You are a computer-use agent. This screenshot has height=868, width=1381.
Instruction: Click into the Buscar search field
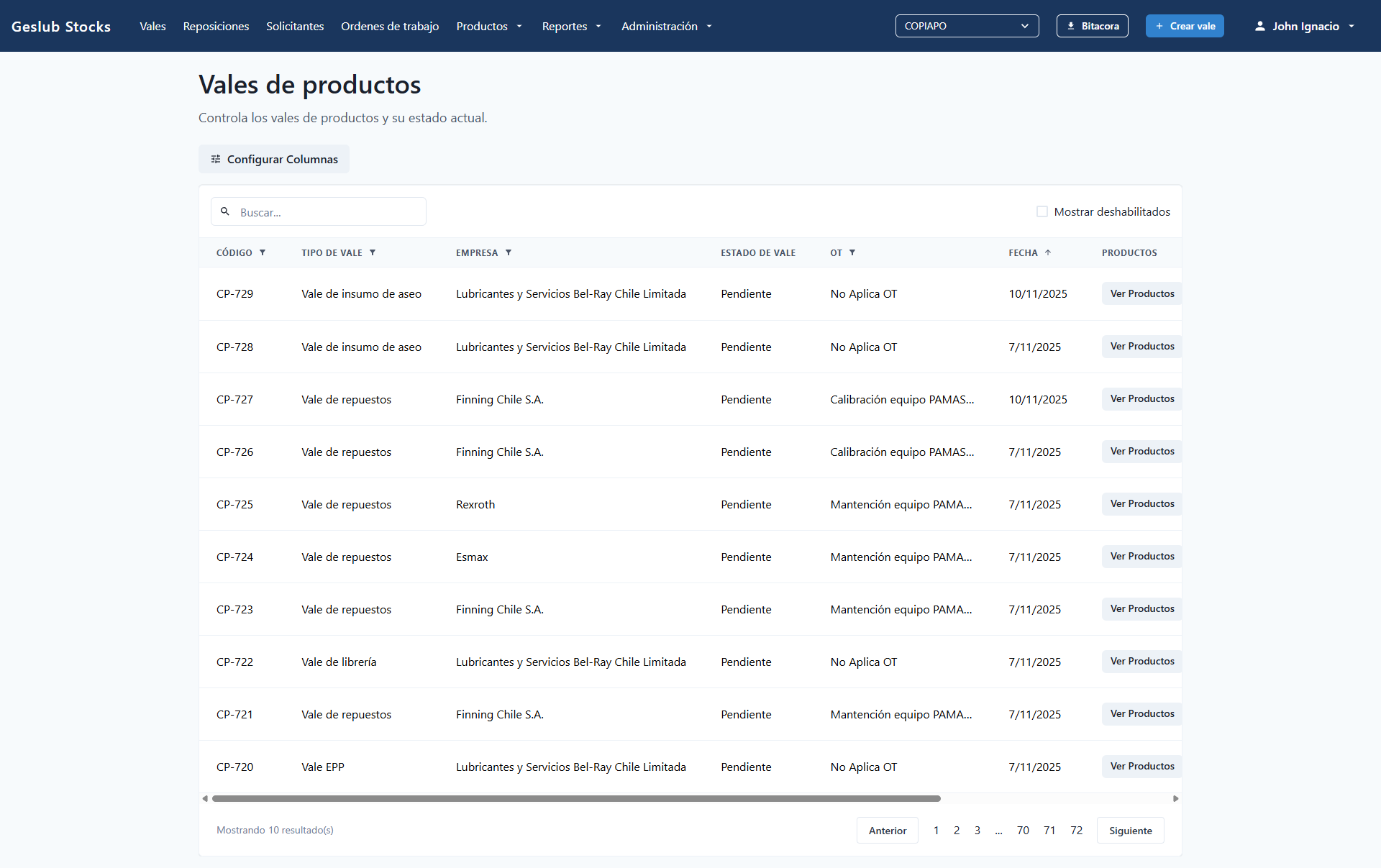pos(327,212)
